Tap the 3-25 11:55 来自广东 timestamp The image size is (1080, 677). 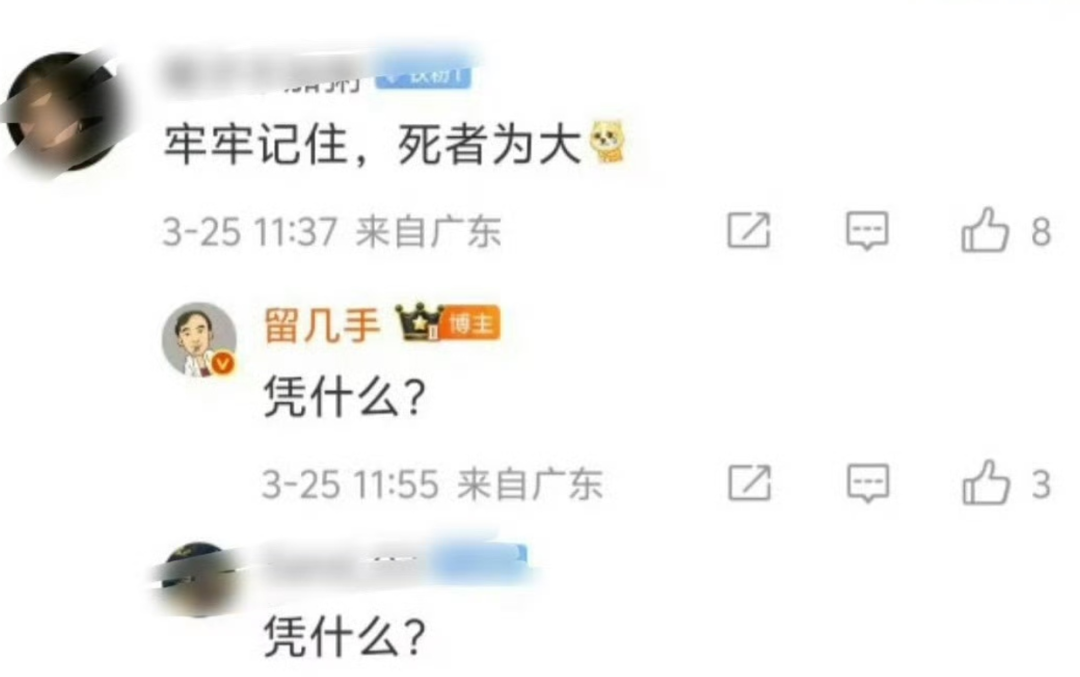[x=433, y=483]
